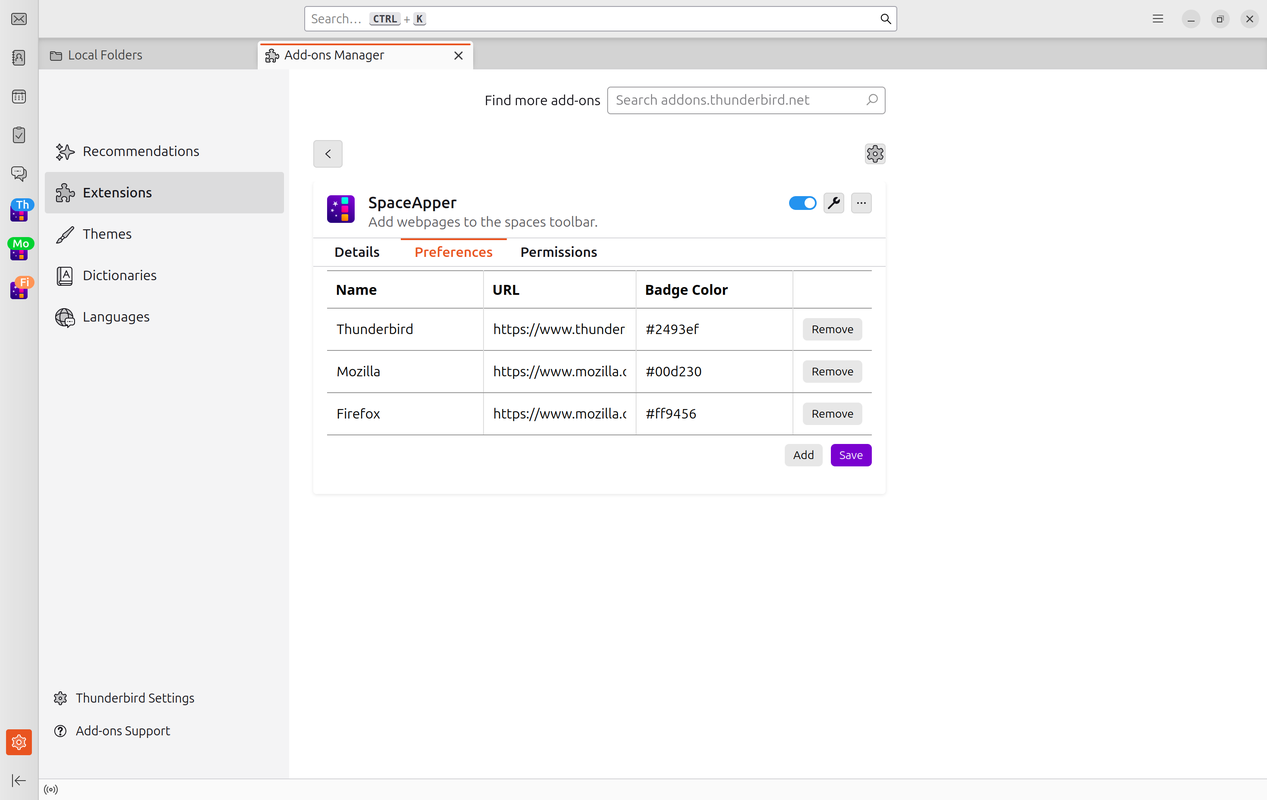Edit the Firefox name field
Screen dimensions: 1267x800
click(x=405, y=413)
